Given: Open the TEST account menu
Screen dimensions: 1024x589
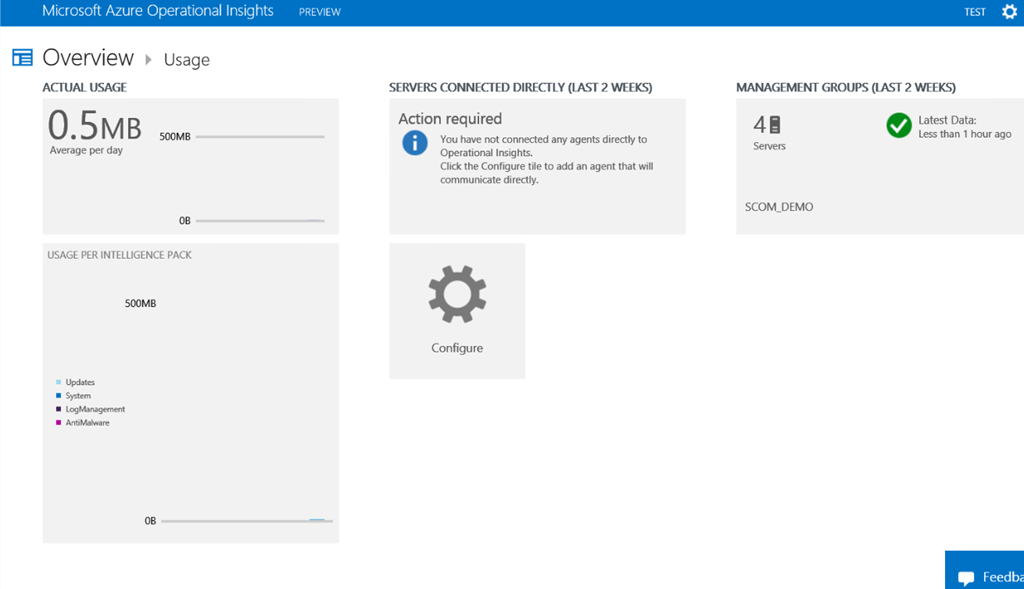Looking at the screenshot, I should coord(974,12).
